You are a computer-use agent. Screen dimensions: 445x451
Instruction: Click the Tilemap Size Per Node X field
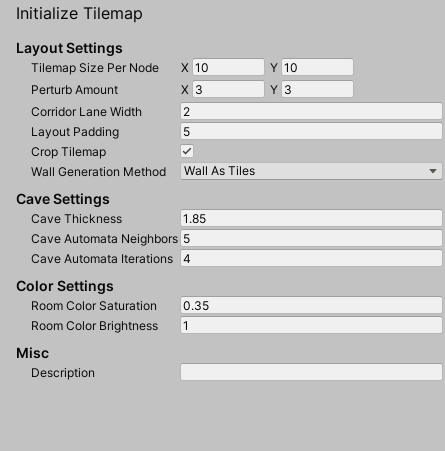pos(228,67)
